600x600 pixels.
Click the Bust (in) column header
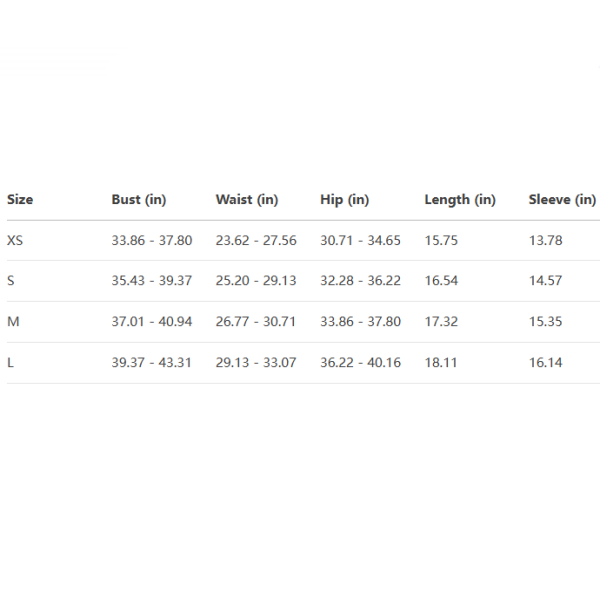click(x=139, y=200)
